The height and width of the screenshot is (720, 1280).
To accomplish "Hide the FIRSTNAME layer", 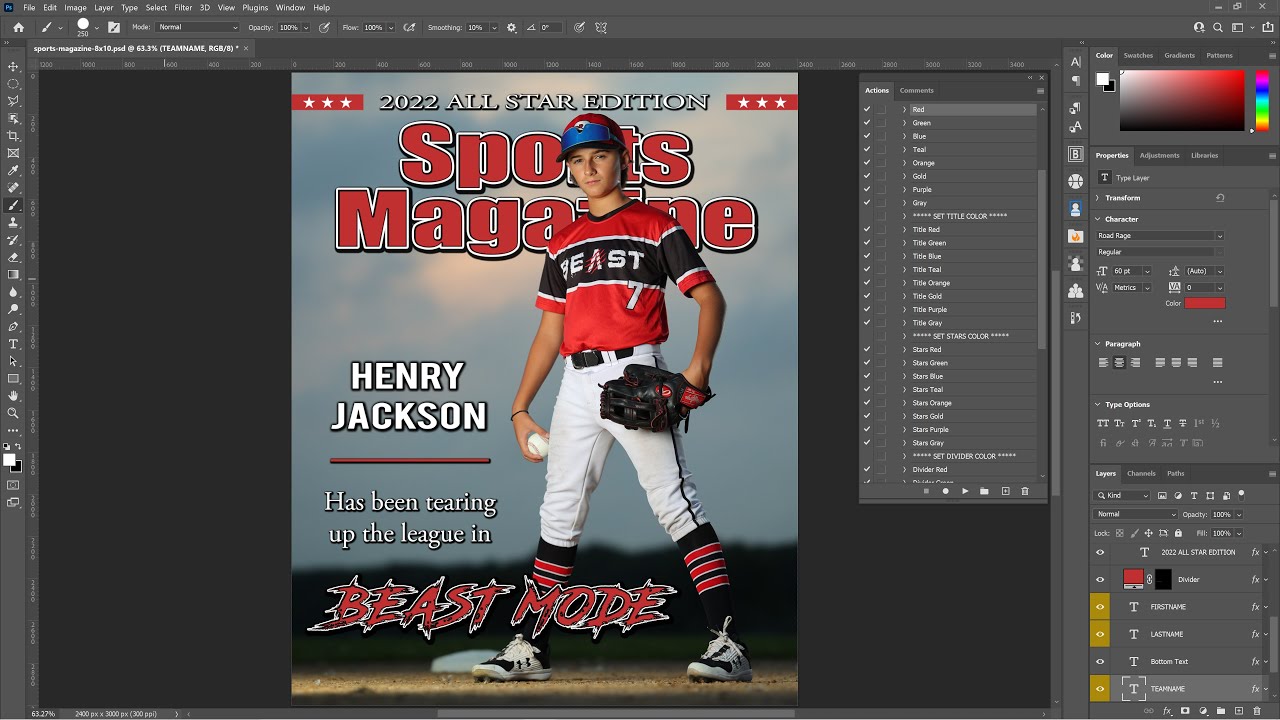I will 1100,607.
